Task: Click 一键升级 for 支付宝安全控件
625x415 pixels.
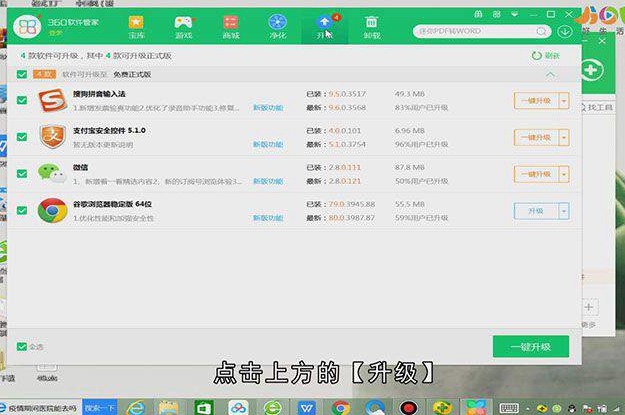Action: click(x=536, y=138)
